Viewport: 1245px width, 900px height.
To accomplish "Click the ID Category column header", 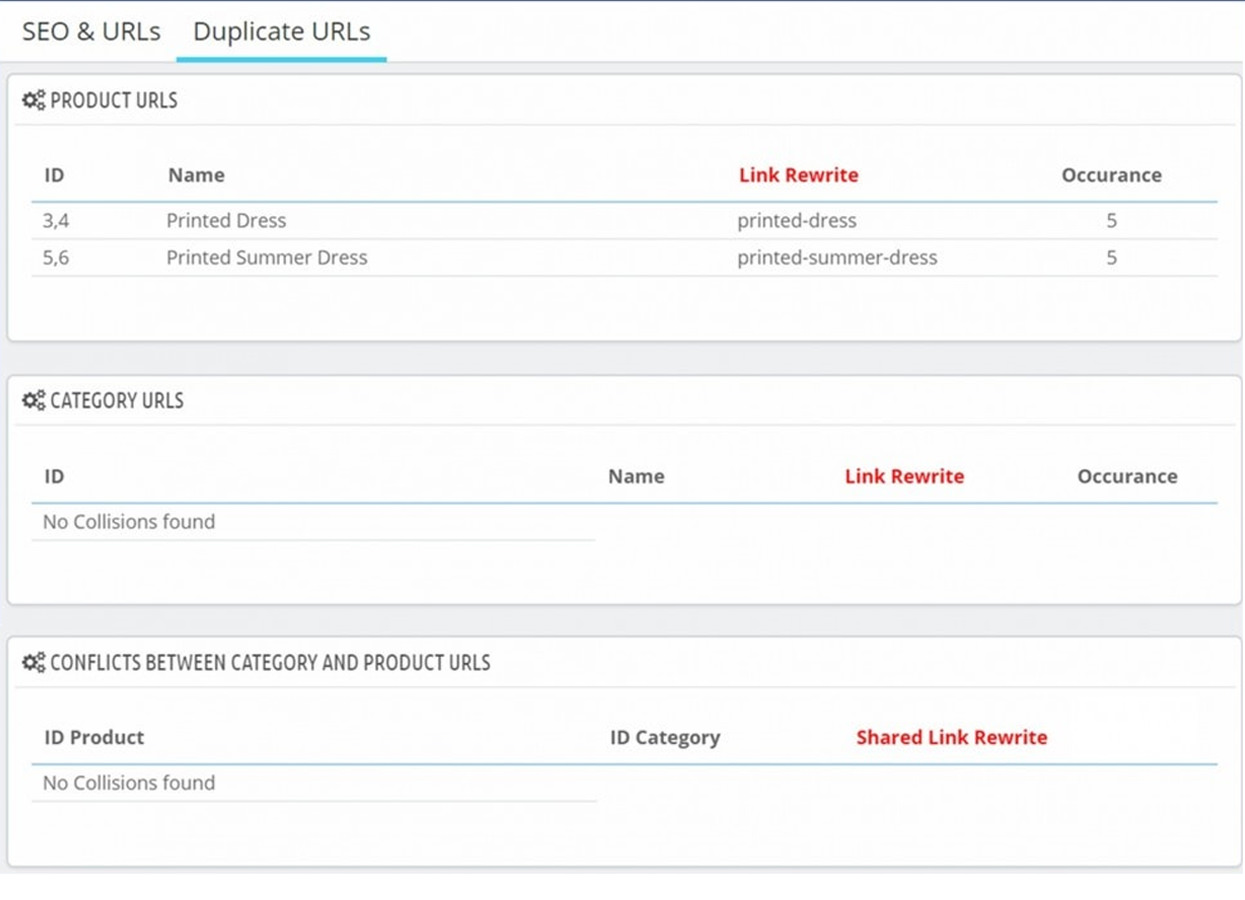I will coord(665,737).
